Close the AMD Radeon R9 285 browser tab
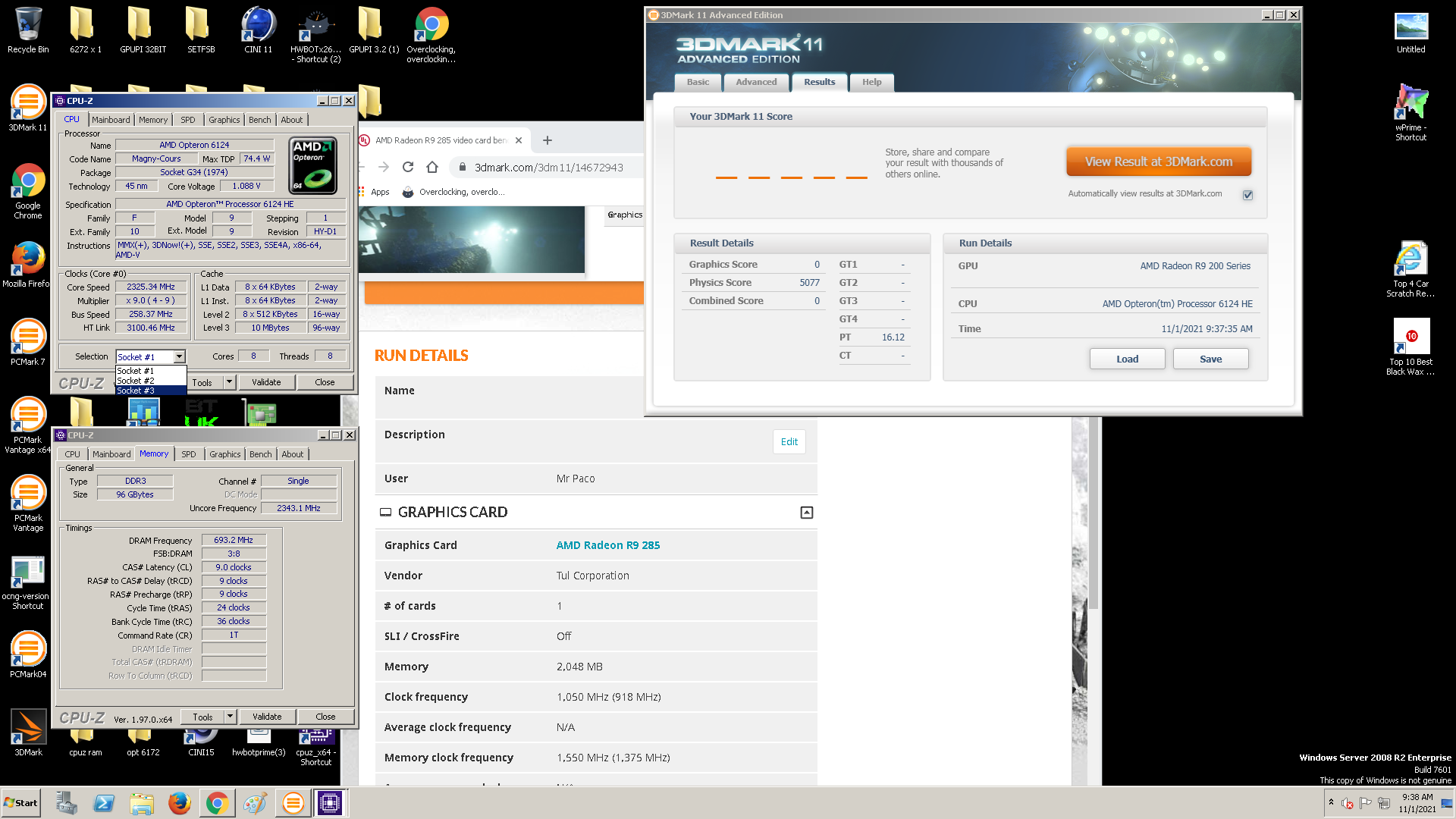Image resolution: width=1456 pixels, height=819 pixels. point(519,140)
